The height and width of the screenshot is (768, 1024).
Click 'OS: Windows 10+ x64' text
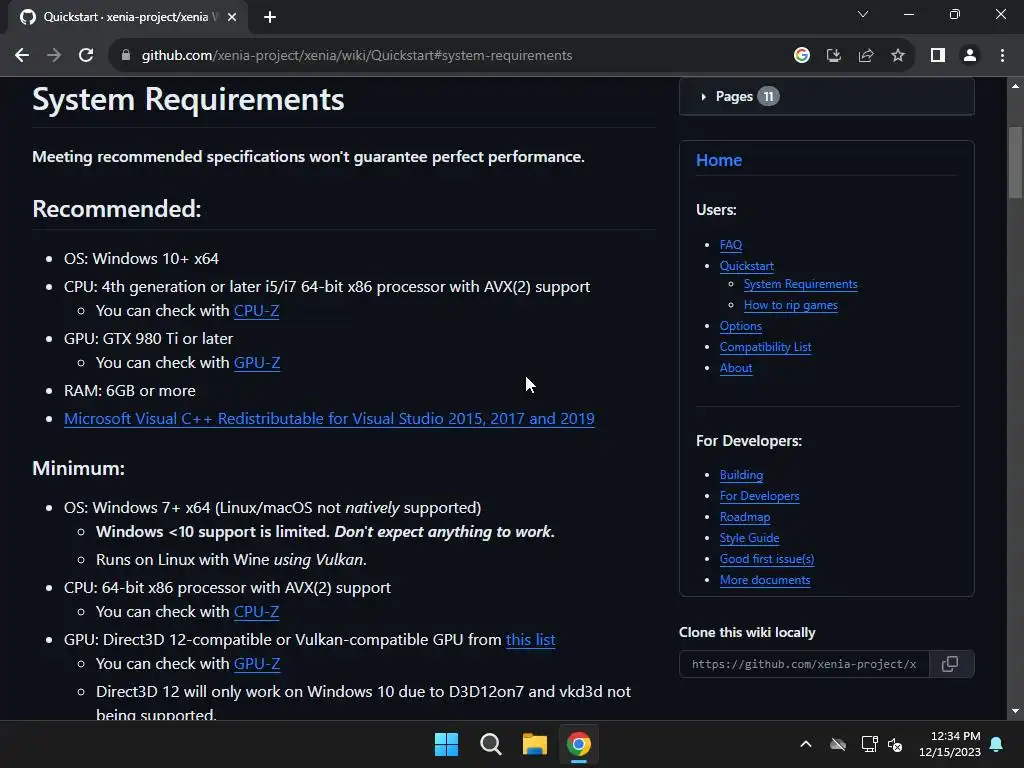(x=141, y=259)
